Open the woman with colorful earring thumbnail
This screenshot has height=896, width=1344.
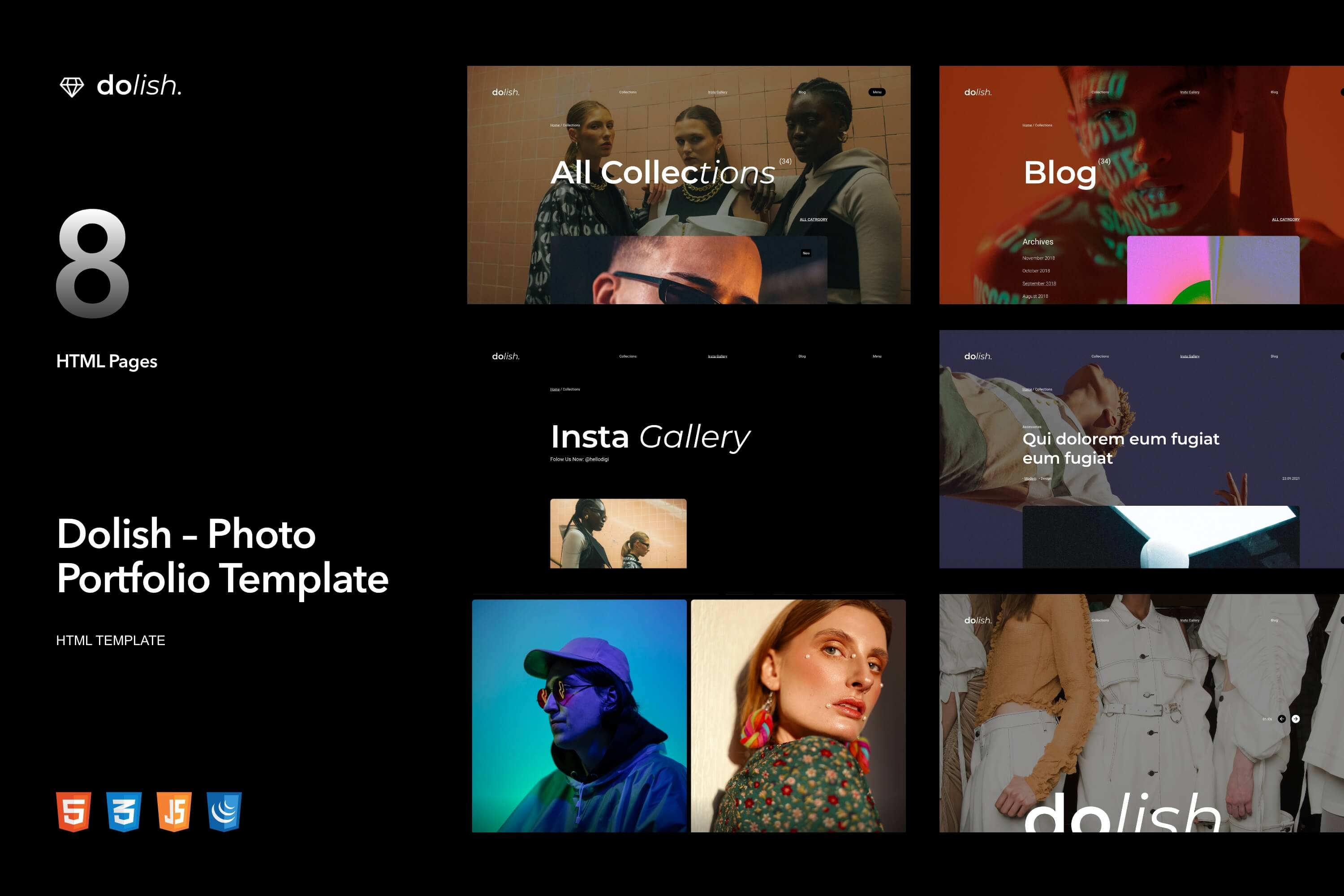[798, 715]
